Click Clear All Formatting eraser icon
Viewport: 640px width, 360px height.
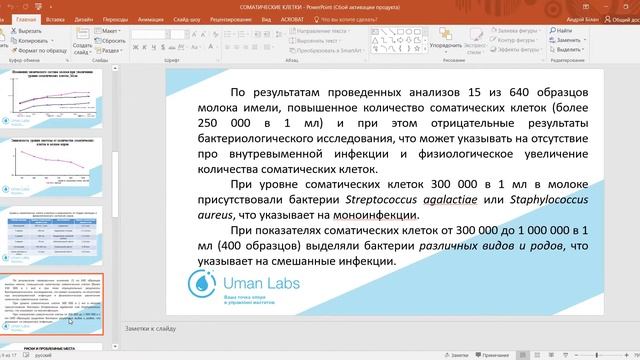tap(216, 35)
